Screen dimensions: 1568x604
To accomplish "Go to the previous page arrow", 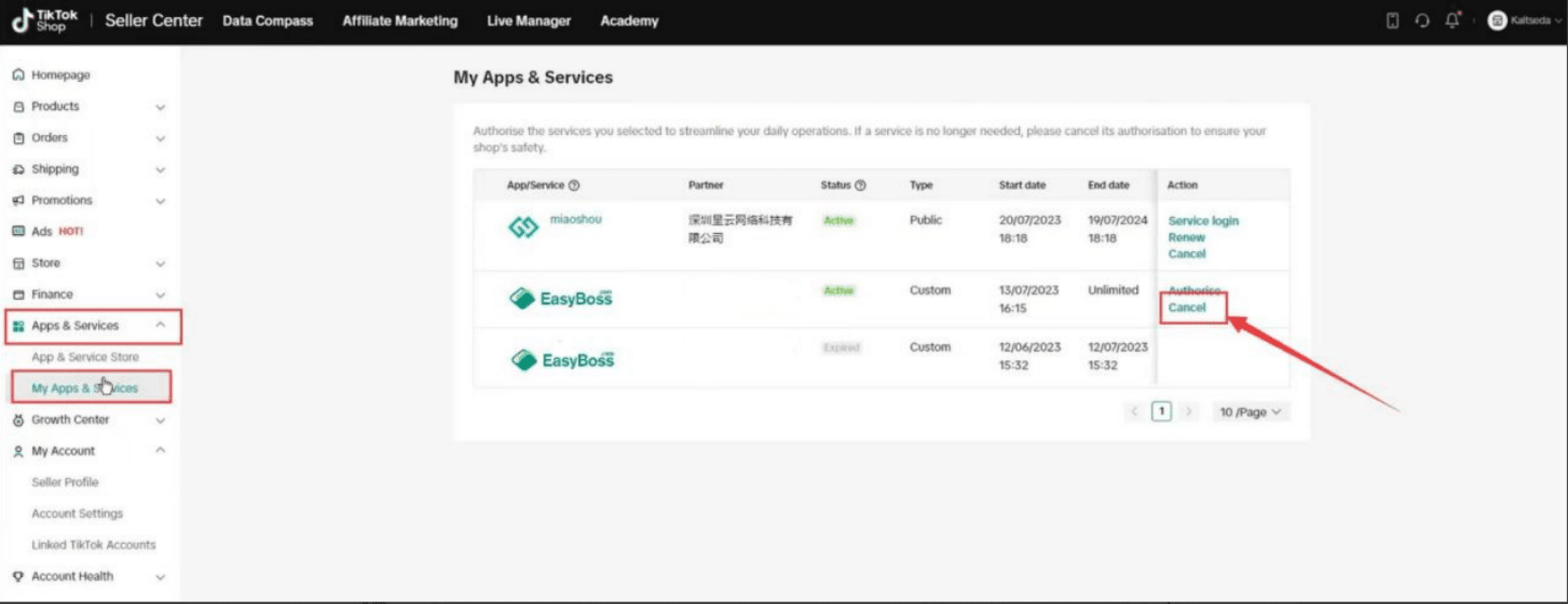I will click(1134, 411).
